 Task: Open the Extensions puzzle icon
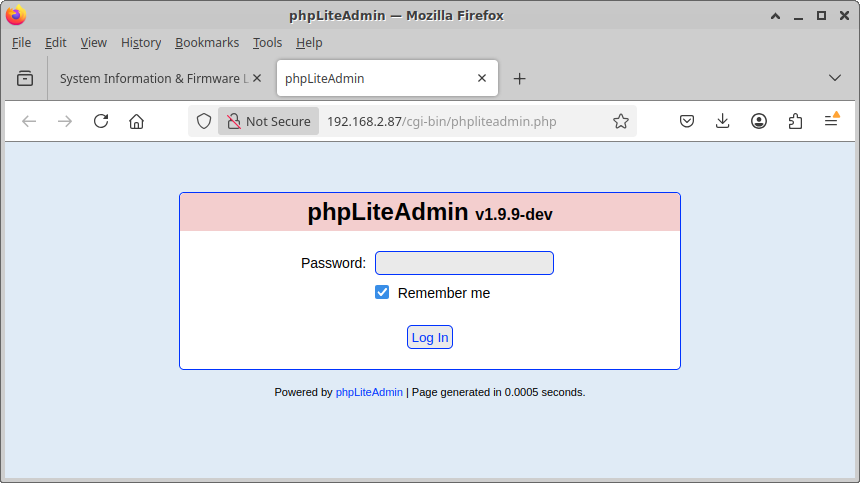point(795,121)
